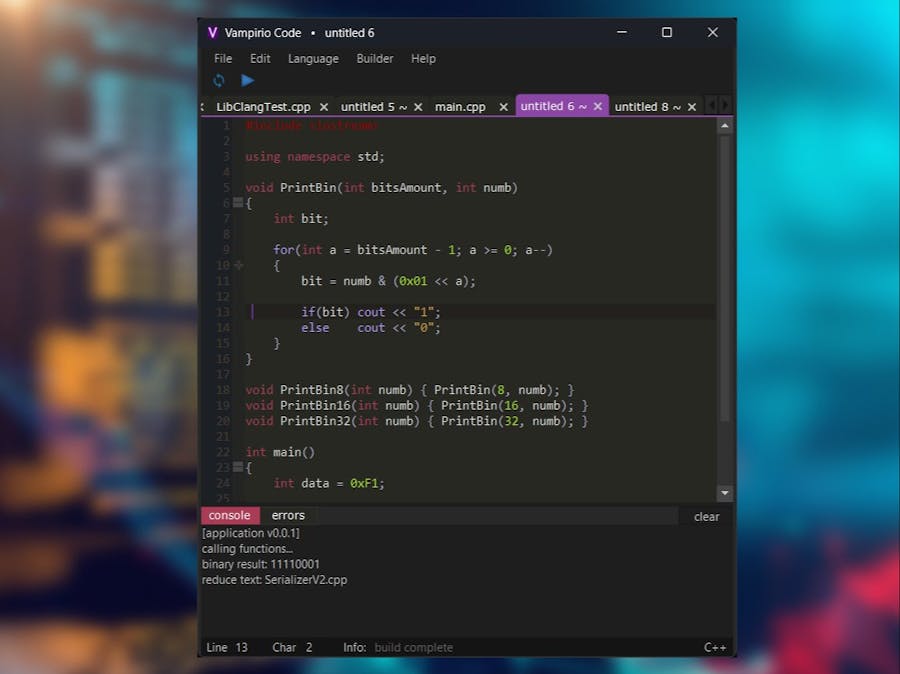Toggle the code fold marker at line 10

pos(239,265)
